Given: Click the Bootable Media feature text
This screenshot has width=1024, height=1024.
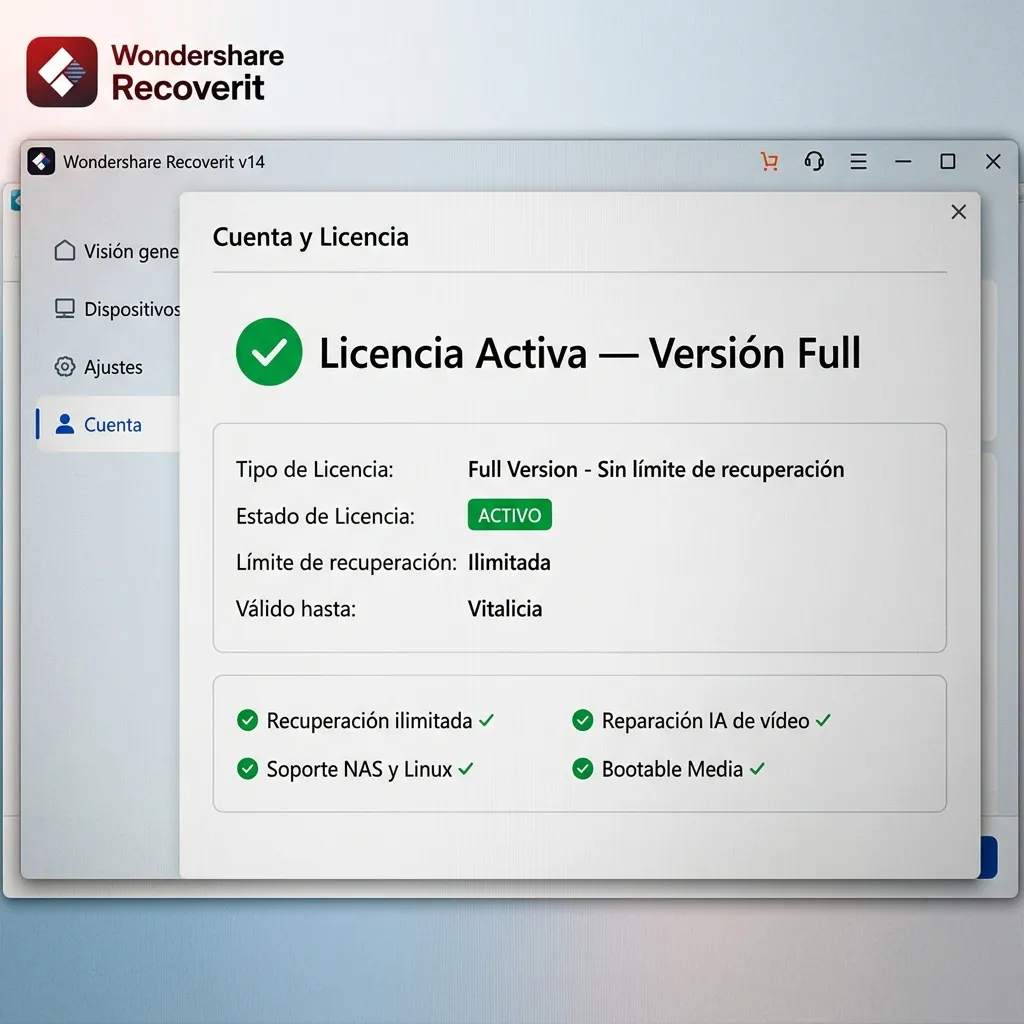Looking at the screenshot, I should [x=672, y=769].
